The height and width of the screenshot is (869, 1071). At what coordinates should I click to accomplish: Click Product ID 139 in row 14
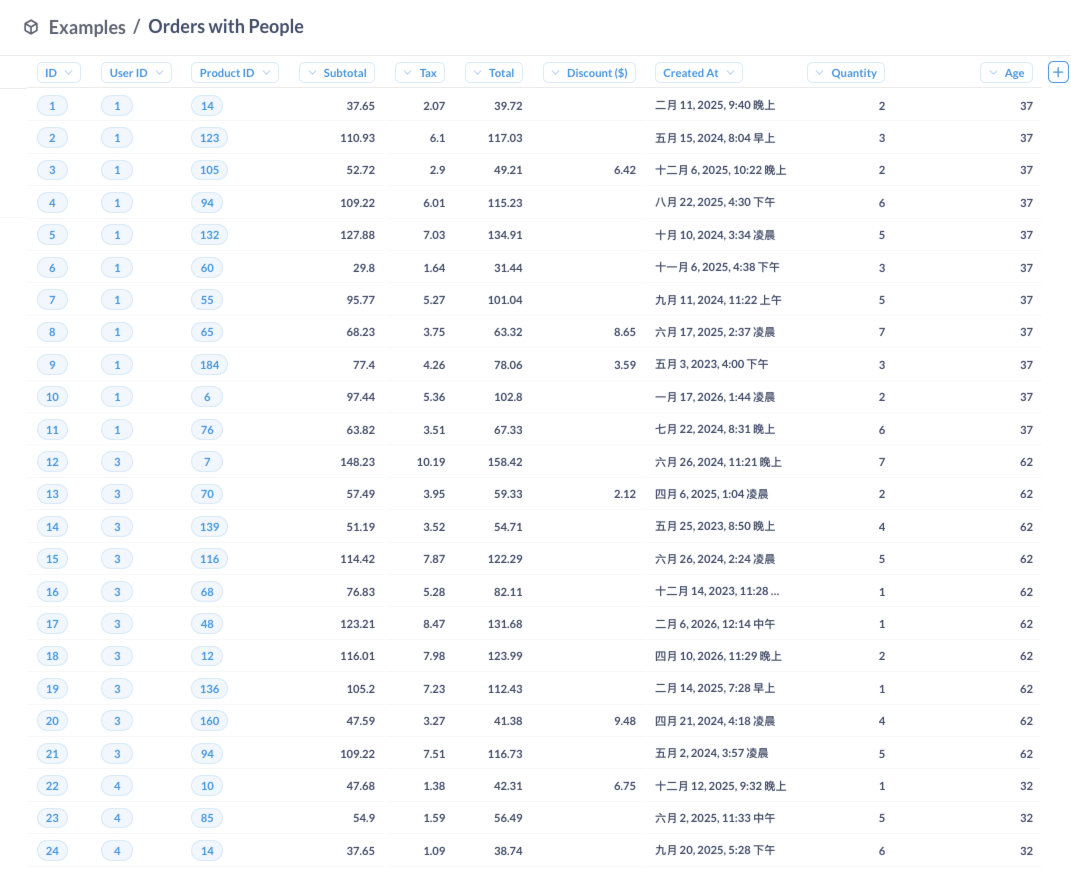(209, 527)
